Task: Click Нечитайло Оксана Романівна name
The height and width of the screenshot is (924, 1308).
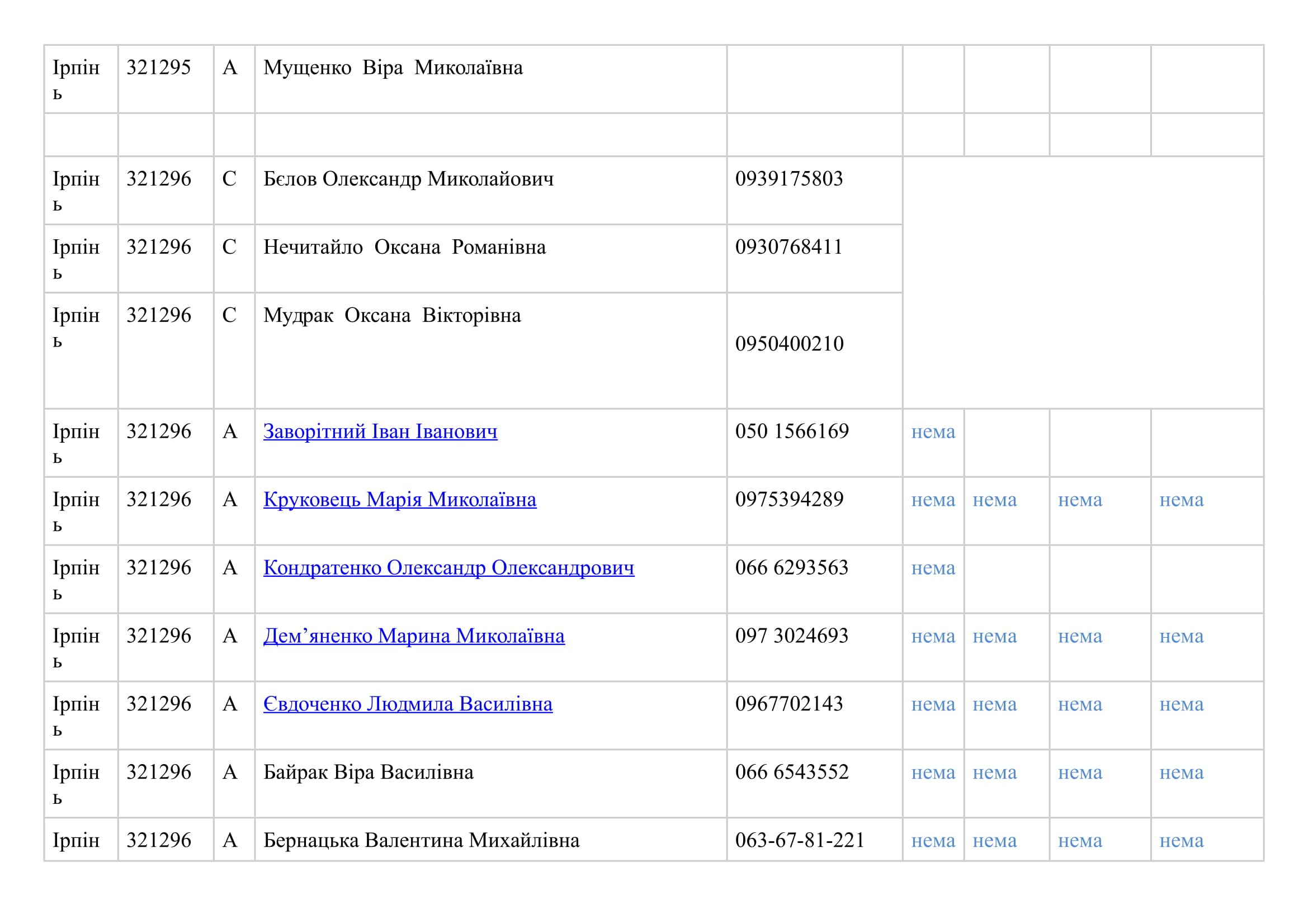Action: 404,247
